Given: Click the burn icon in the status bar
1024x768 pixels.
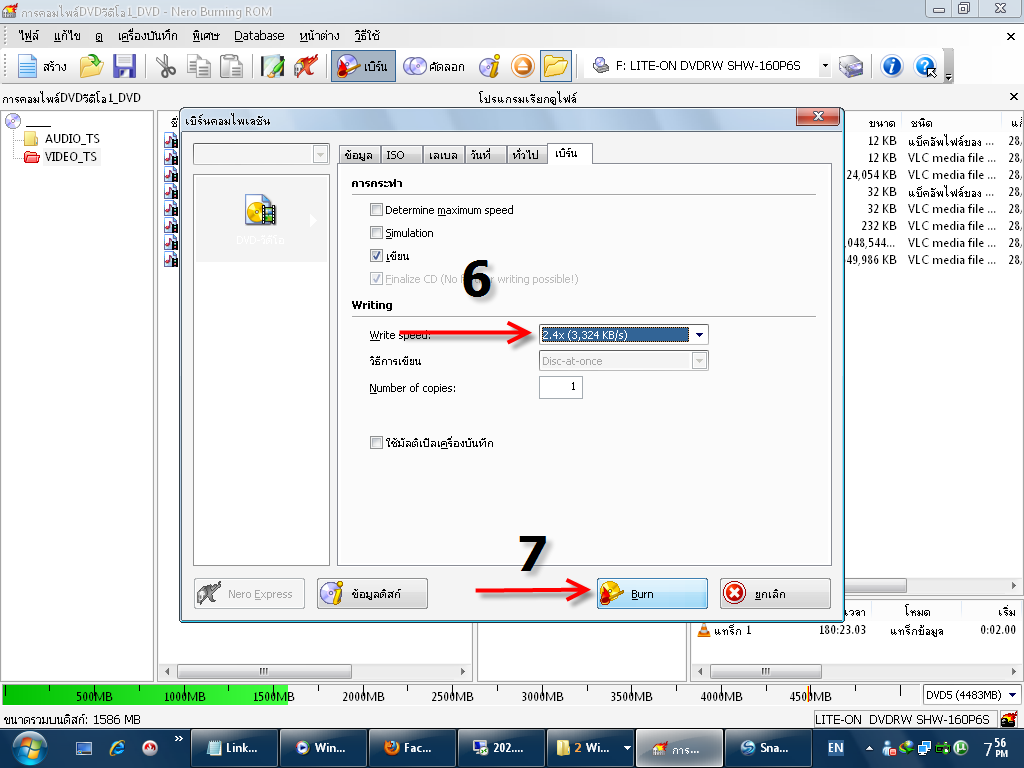Looking at the screenshot, I should pos(1009,719).
